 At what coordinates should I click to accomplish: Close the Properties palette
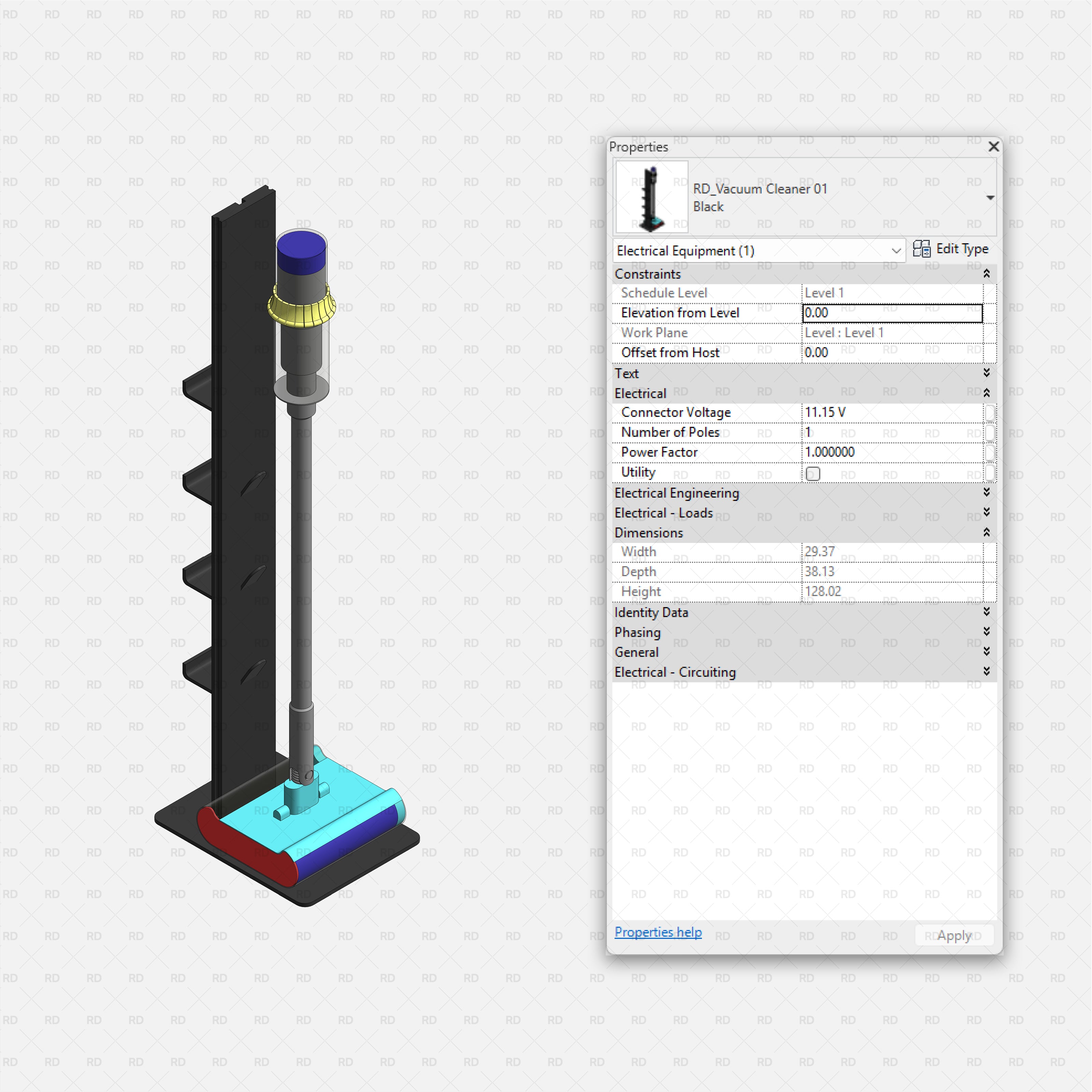994,147
